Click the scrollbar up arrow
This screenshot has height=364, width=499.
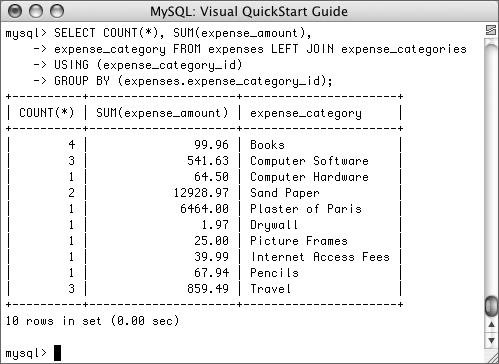[491, 324]
